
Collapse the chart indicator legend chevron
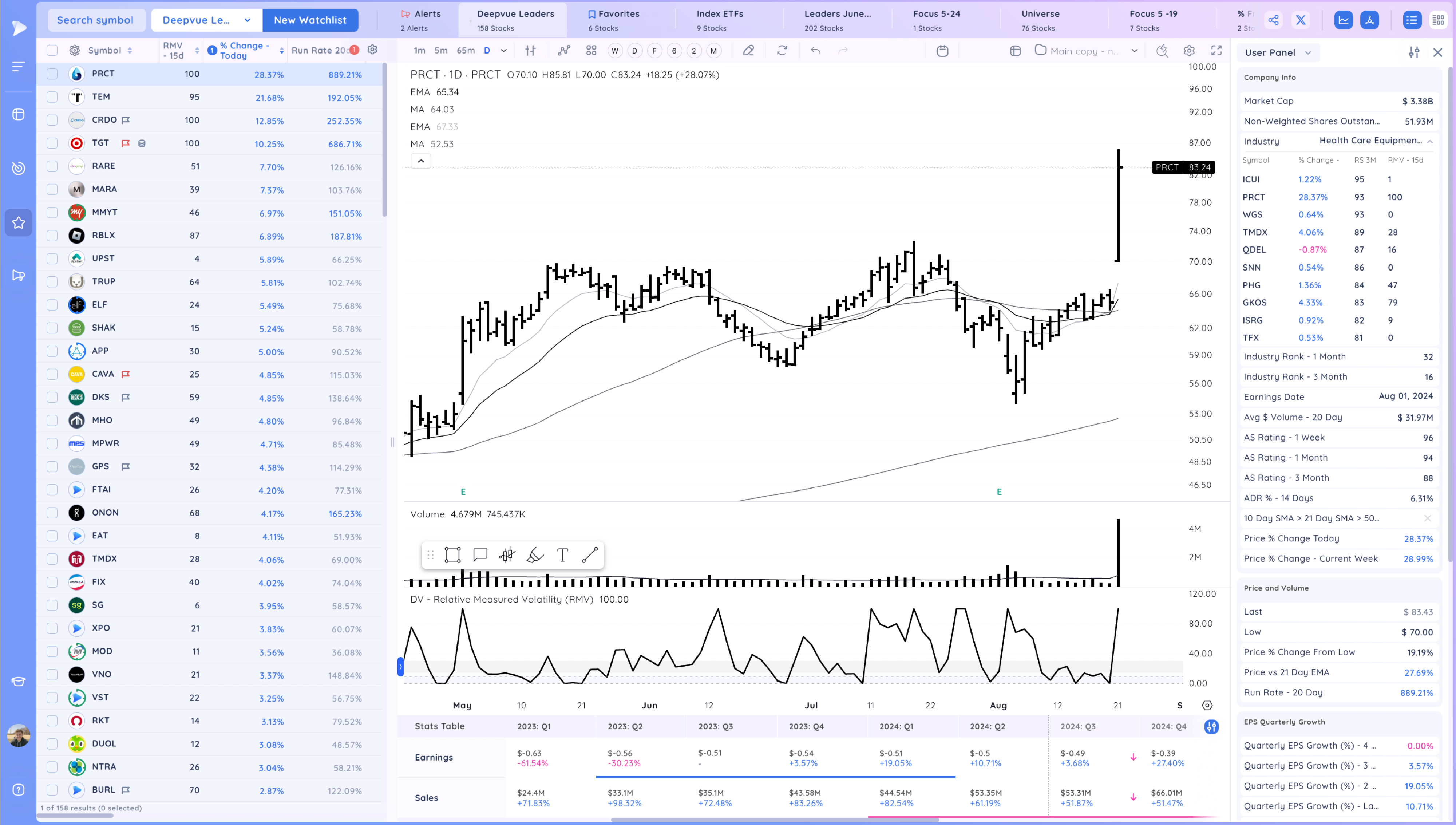[x=421, y=161]
